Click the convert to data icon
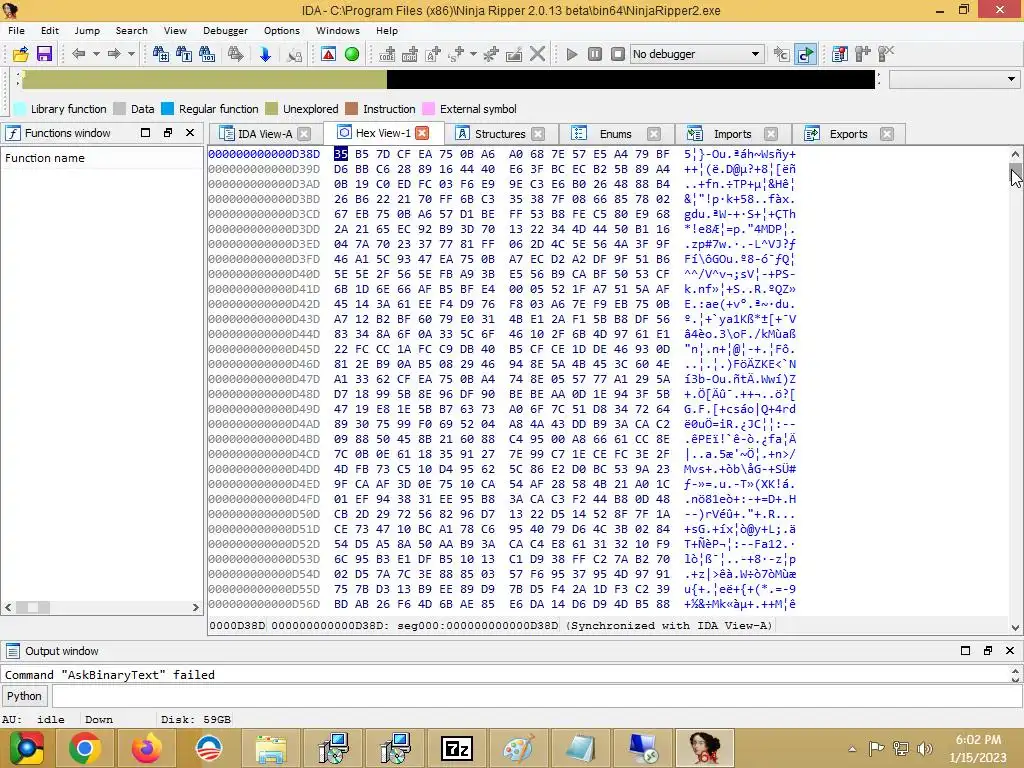The image size is (1024, 768). point(410,54)
